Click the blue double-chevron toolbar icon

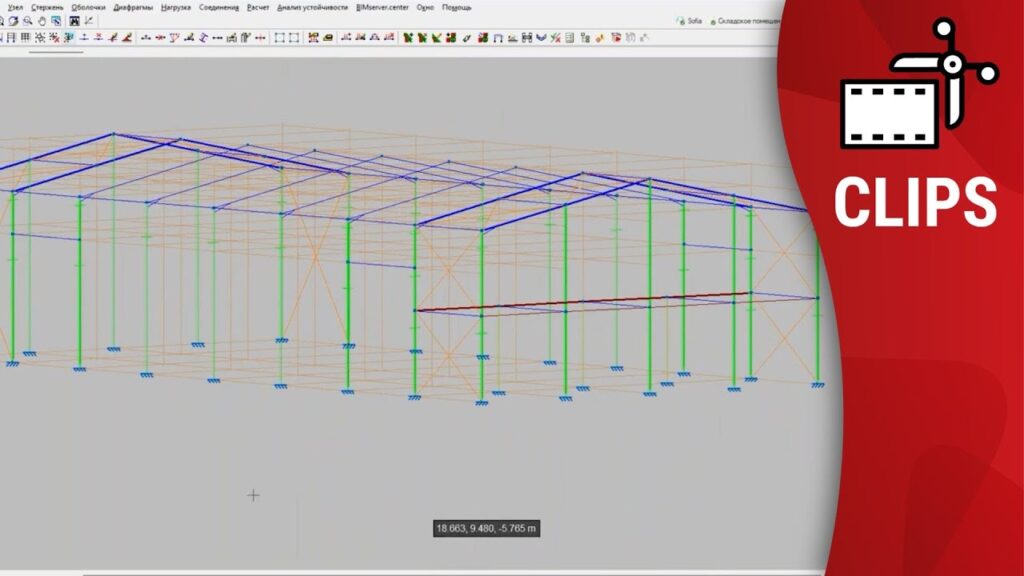click(541, 38)
